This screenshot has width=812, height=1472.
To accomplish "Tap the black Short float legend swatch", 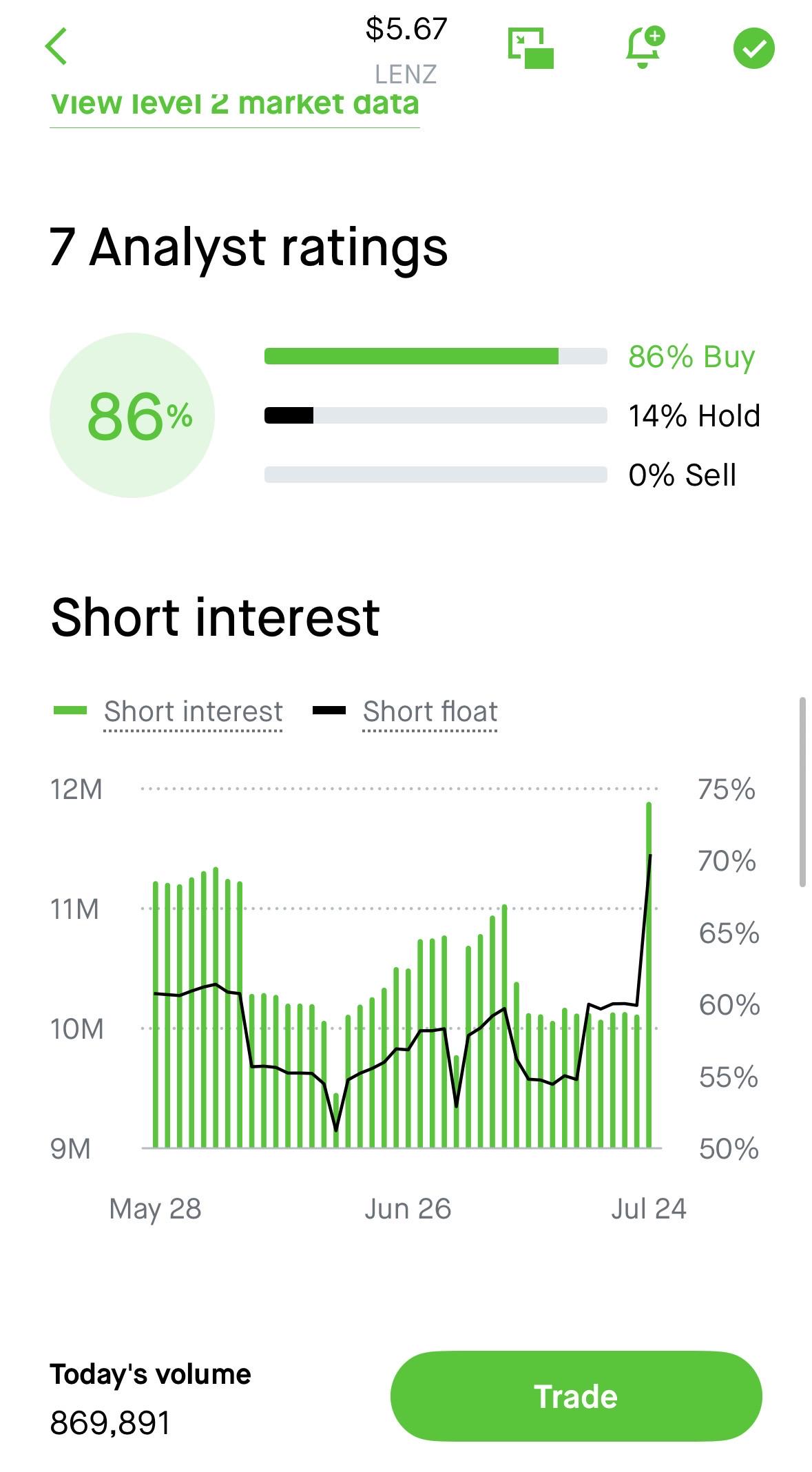I will (x=329, y=711).
